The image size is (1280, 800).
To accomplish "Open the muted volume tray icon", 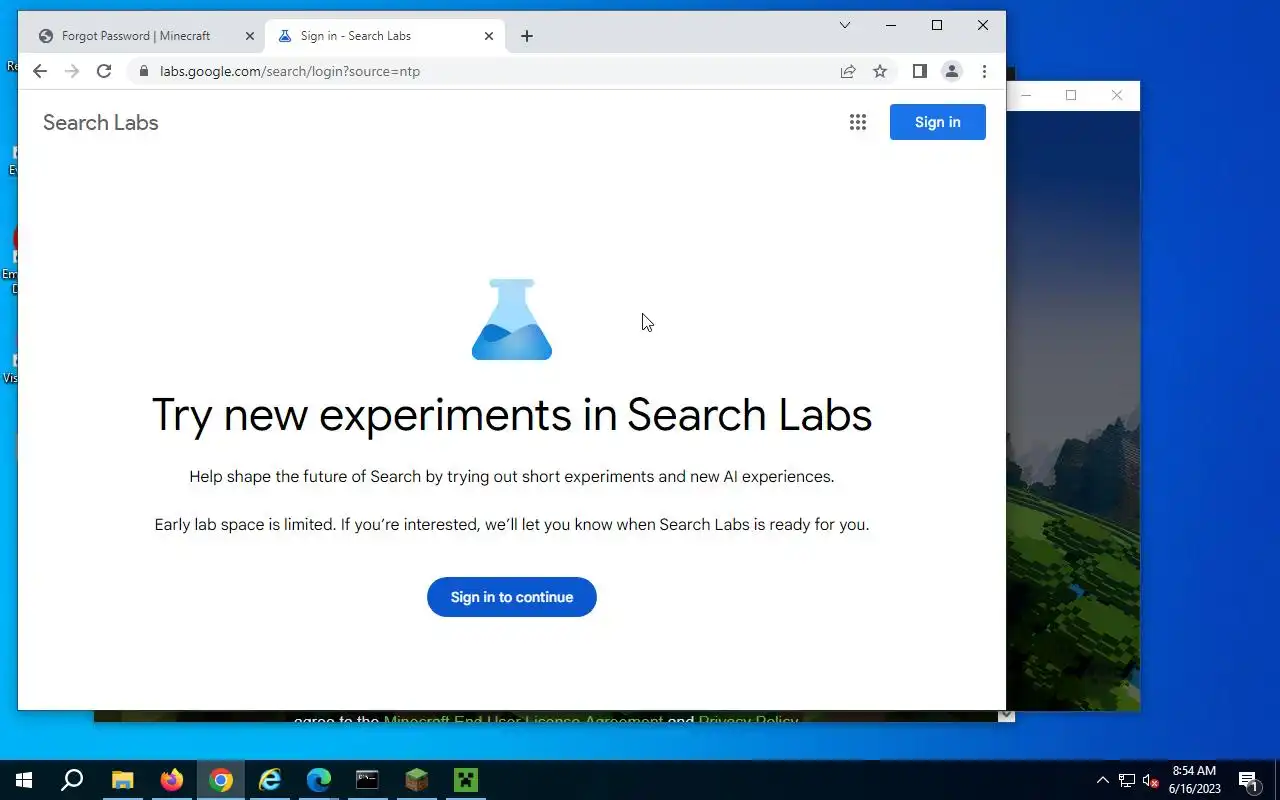I will pos(1151,780).
